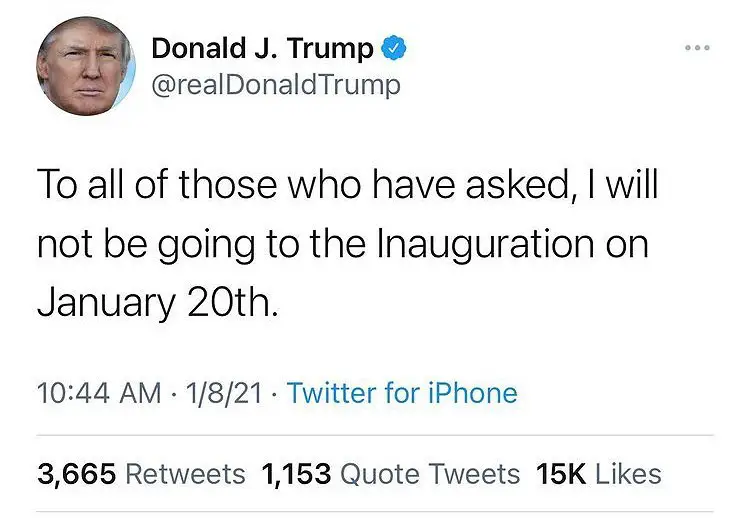Click the divider line above the stats
750x518 pixels.
click(375, 435)
